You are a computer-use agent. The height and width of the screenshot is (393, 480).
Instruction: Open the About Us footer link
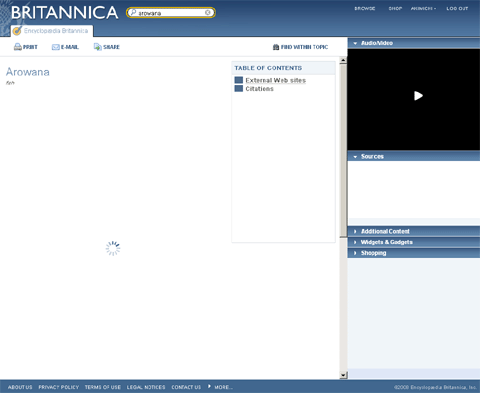pos(20,387)
